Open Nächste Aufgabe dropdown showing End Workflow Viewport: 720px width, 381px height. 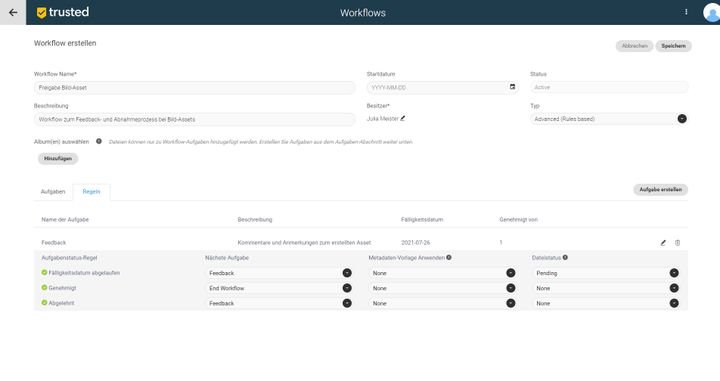click(x=279, y=288)
